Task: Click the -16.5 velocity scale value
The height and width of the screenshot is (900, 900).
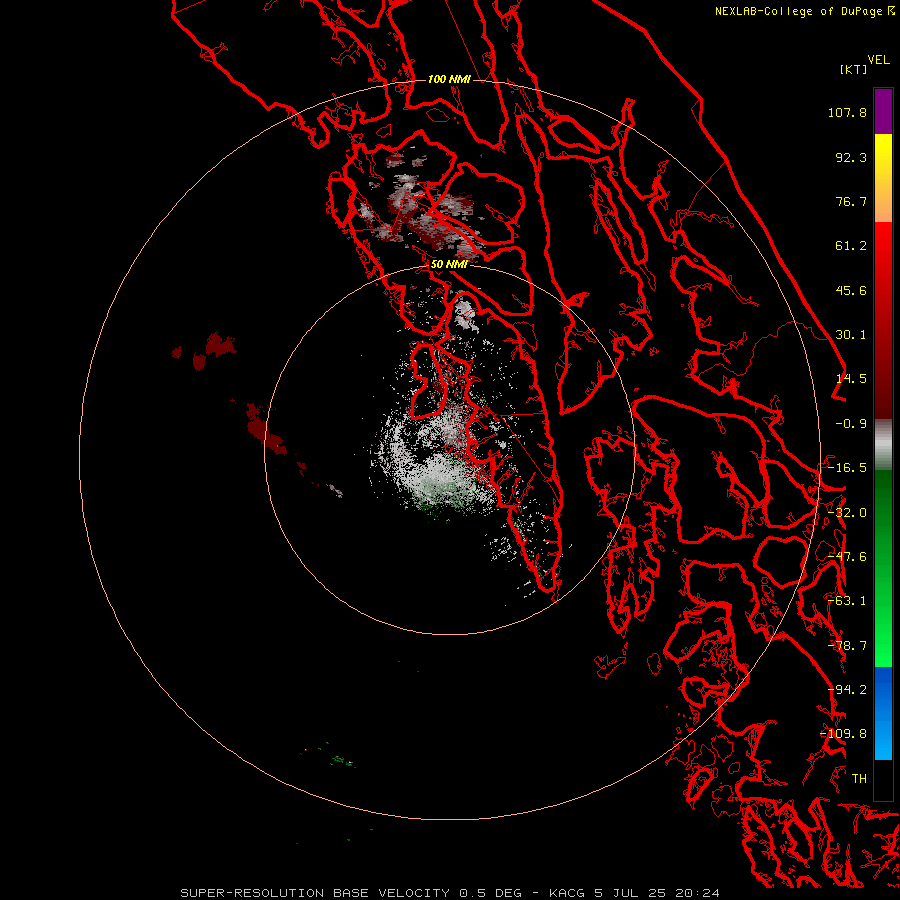Action: point(847,468)
